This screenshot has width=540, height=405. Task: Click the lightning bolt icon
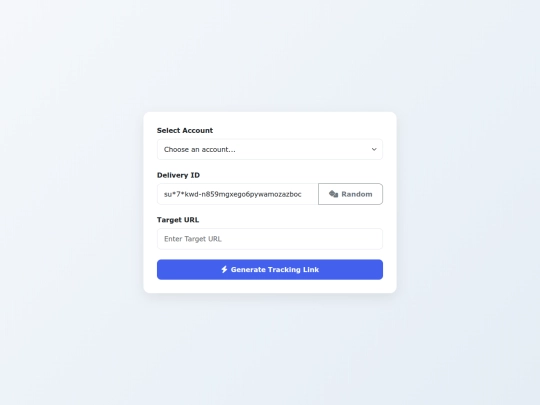pos(224,269)
